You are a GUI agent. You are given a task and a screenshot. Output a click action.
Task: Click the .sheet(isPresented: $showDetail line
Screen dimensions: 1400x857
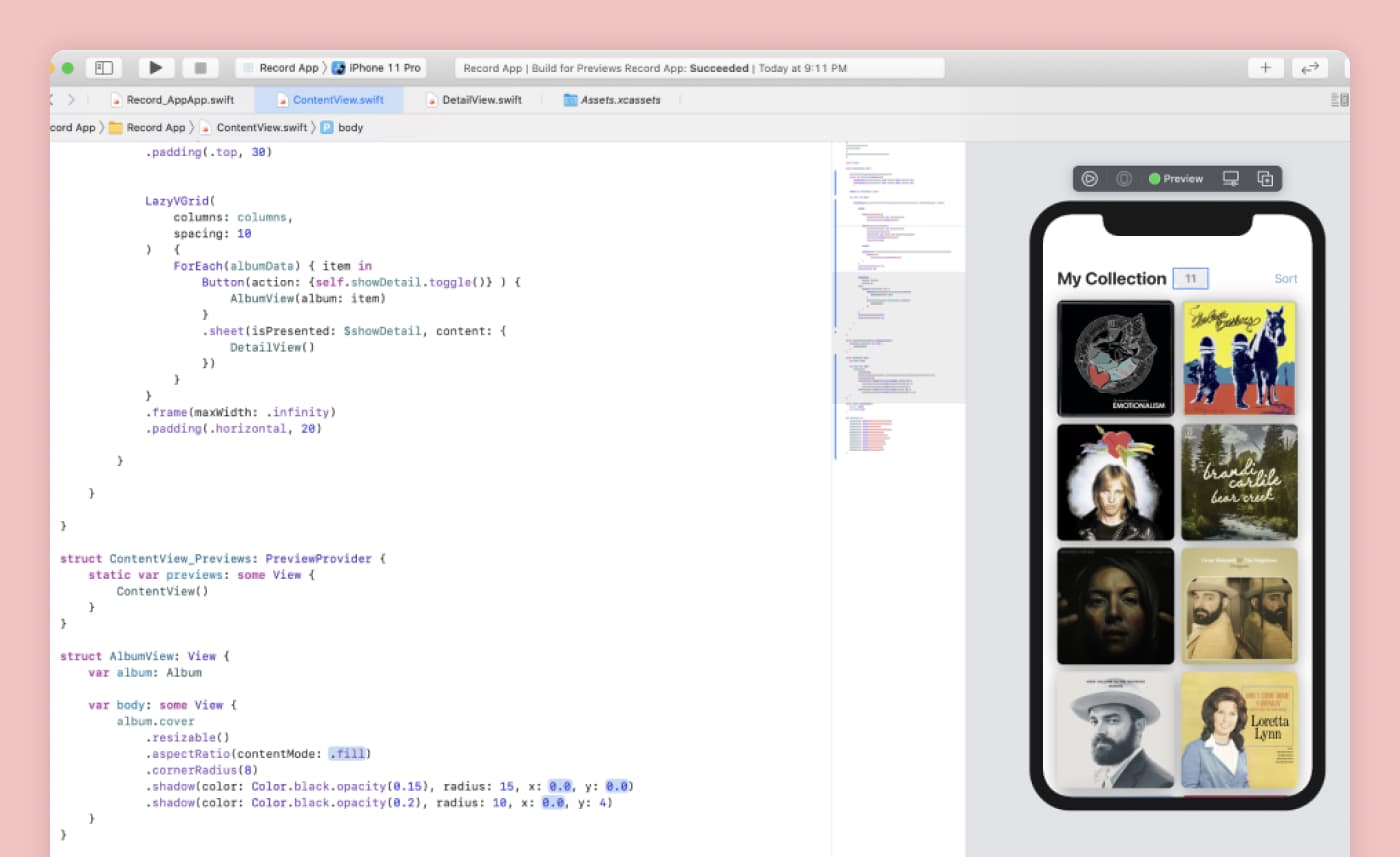point(354,331)
